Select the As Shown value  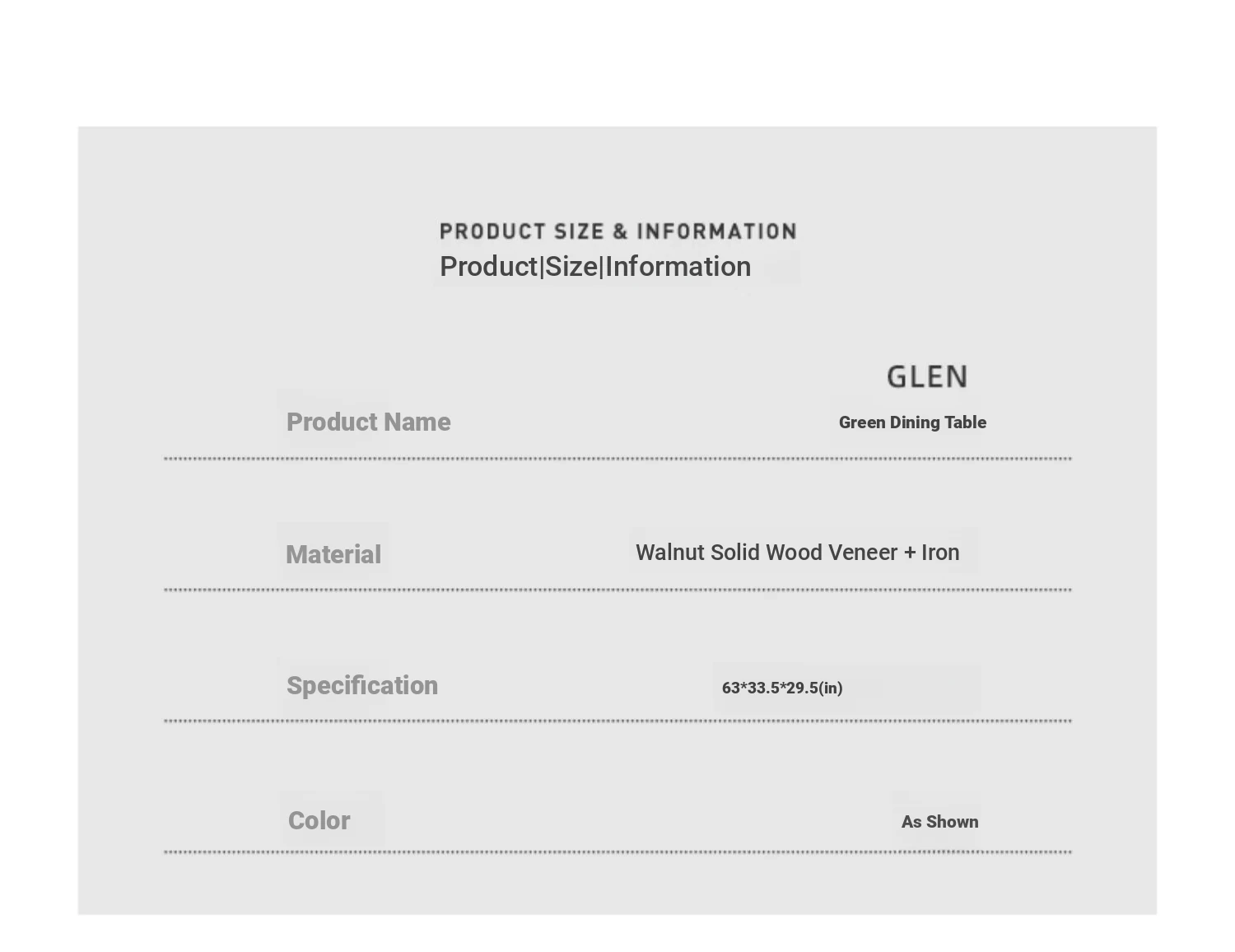pos(940,822)
